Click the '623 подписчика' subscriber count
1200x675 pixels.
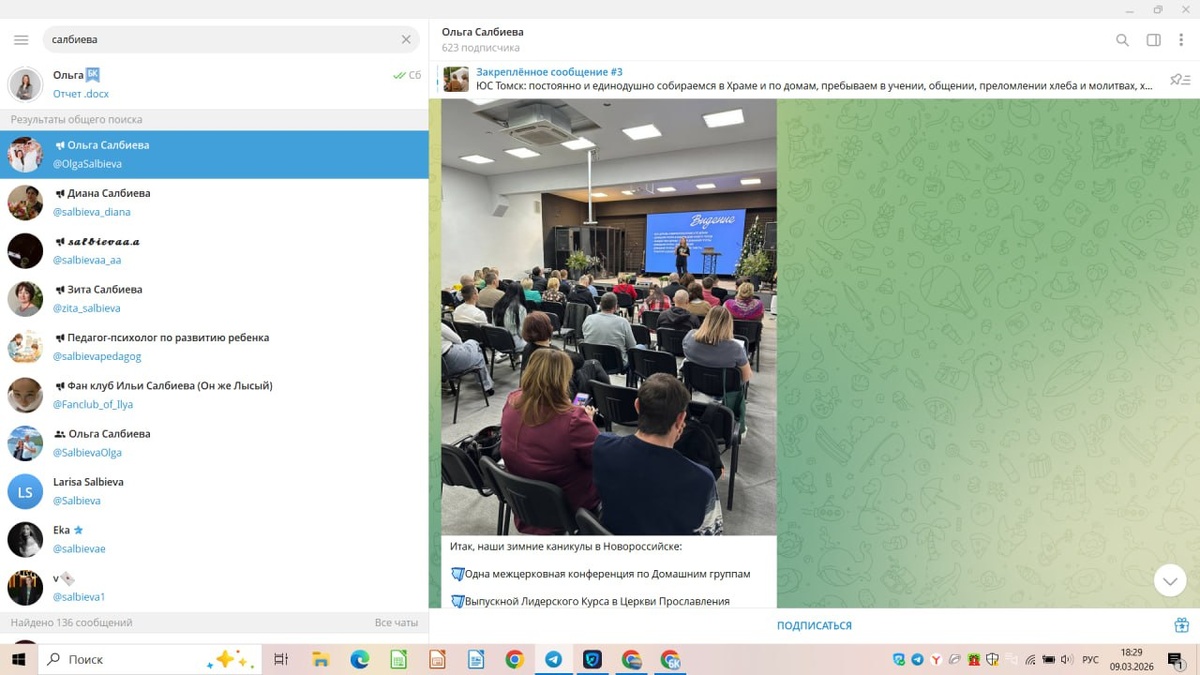point(481,48)
